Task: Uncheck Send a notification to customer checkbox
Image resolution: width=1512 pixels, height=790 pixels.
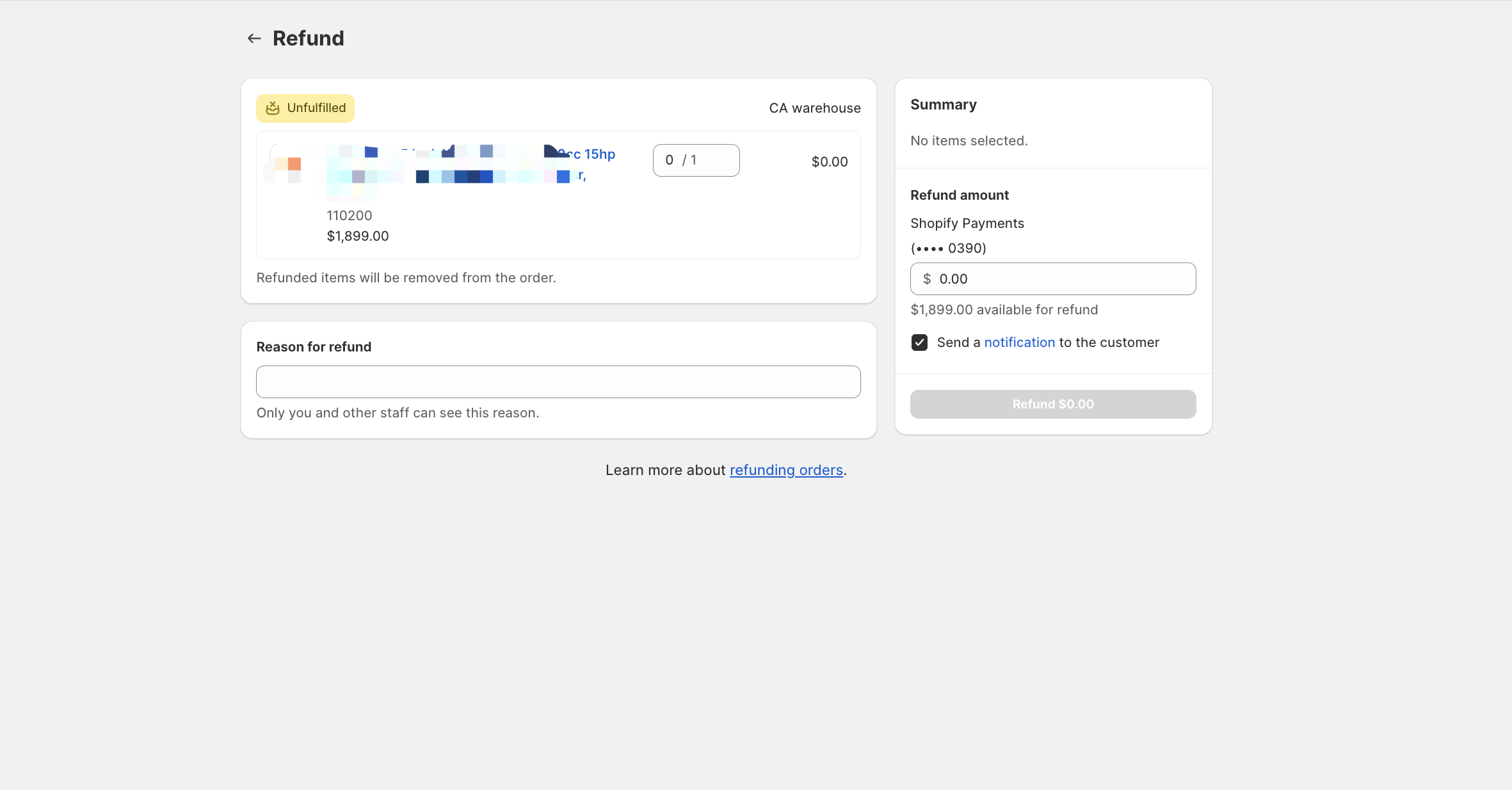Action: click(x=919, y=343)
